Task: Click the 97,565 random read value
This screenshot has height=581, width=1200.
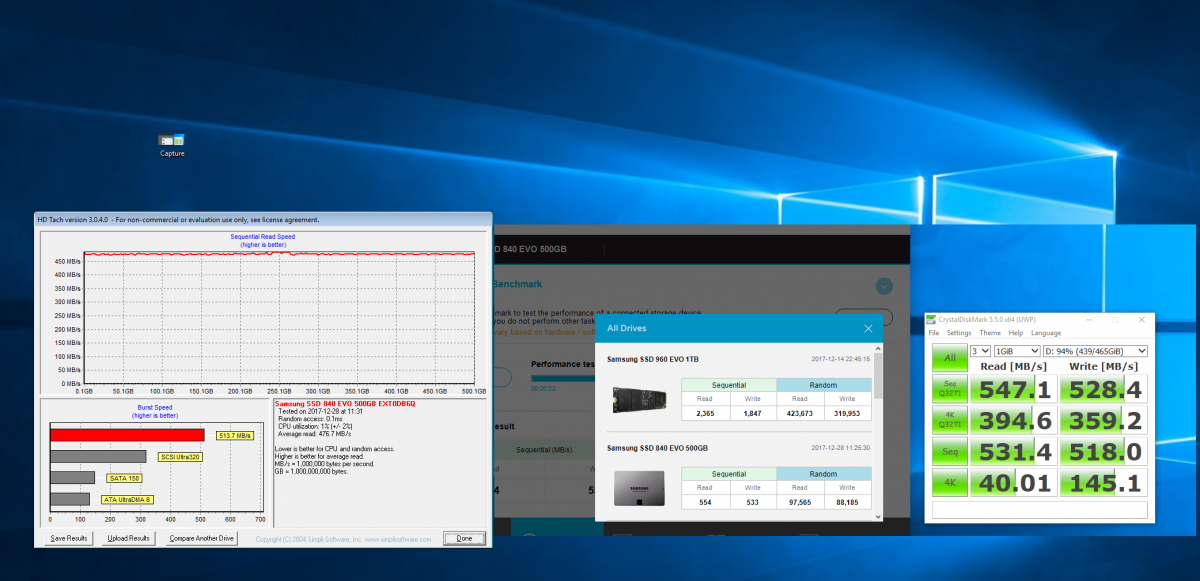Action: [800, 502]
